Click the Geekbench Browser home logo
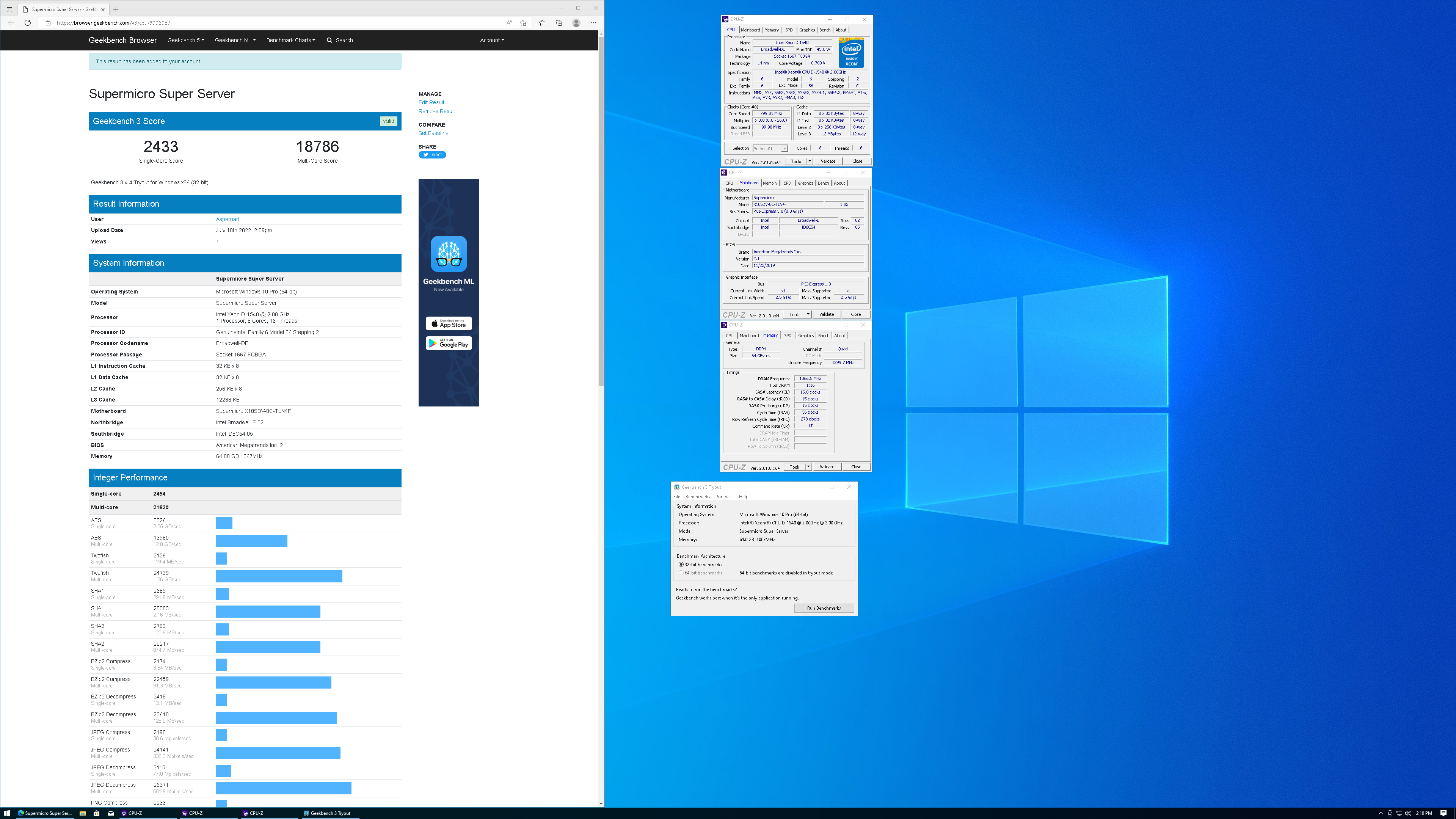 (122, 40)
